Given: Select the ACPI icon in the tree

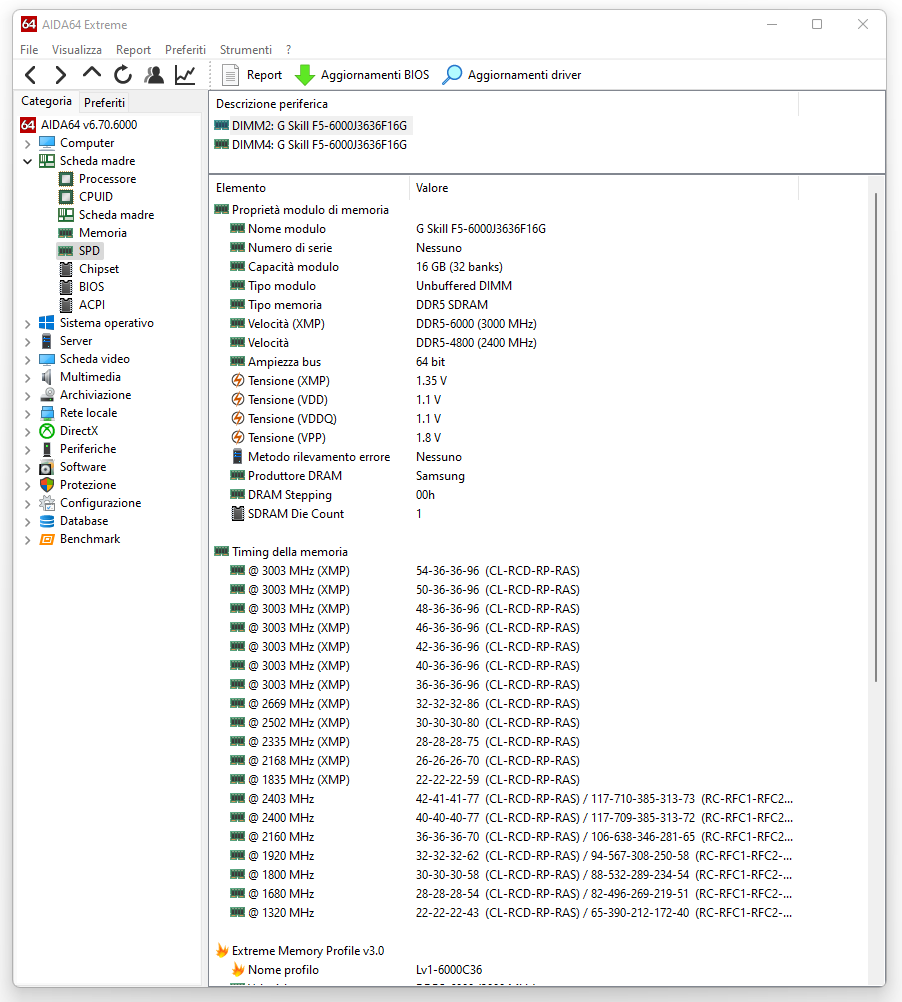Looking at the screenshot, I should click(66, 305).
